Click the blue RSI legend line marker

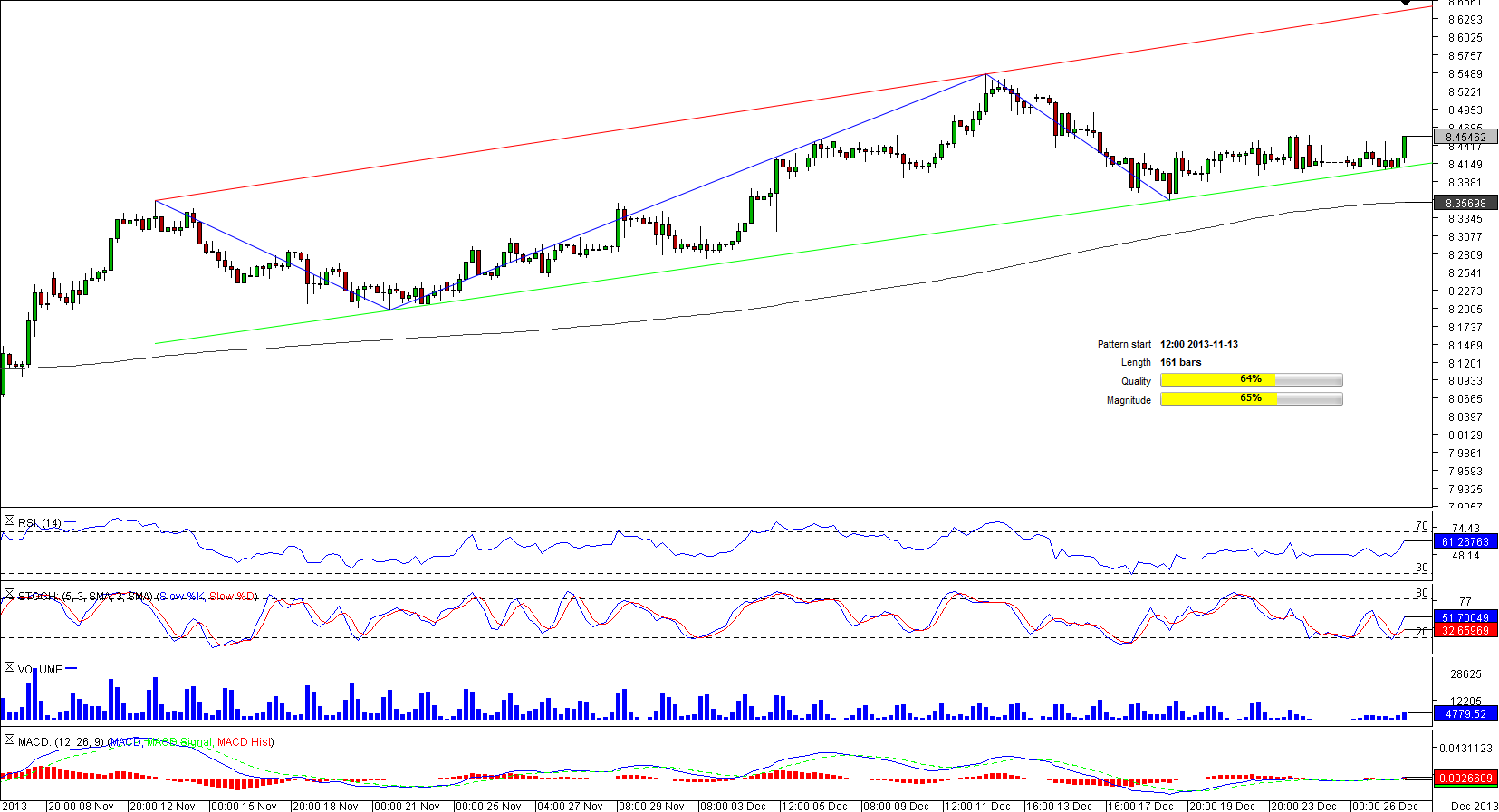click(x=71, y=522)
